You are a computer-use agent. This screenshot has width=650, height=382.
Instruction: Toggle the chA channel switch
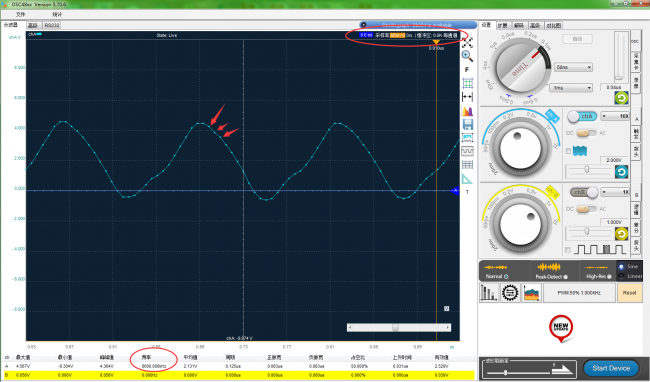(582, 116)
